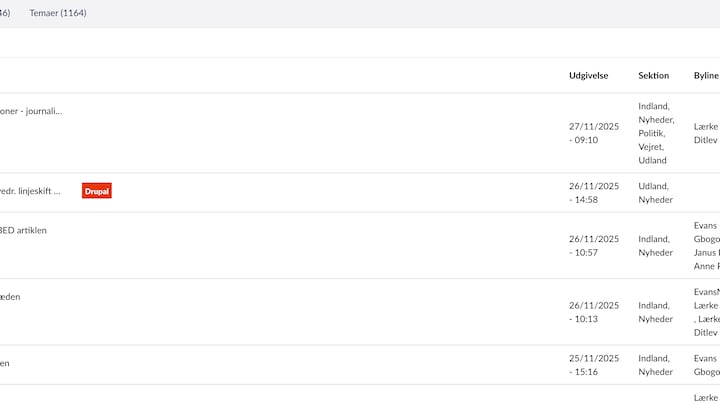Open the article title ending in 'æden'
This screenshot has width=720, height=405.
10,297
